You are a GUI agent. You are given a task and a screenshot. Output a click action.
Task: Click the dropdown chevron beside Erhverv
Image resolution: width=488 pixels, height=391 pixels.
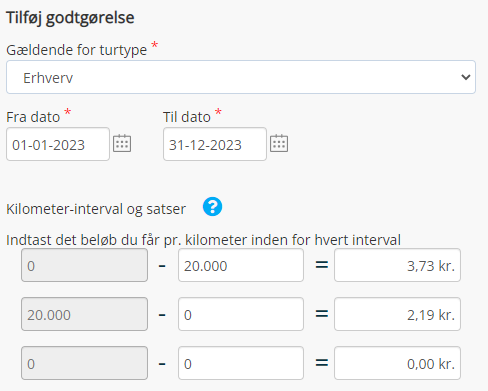(x=465, y=77)
